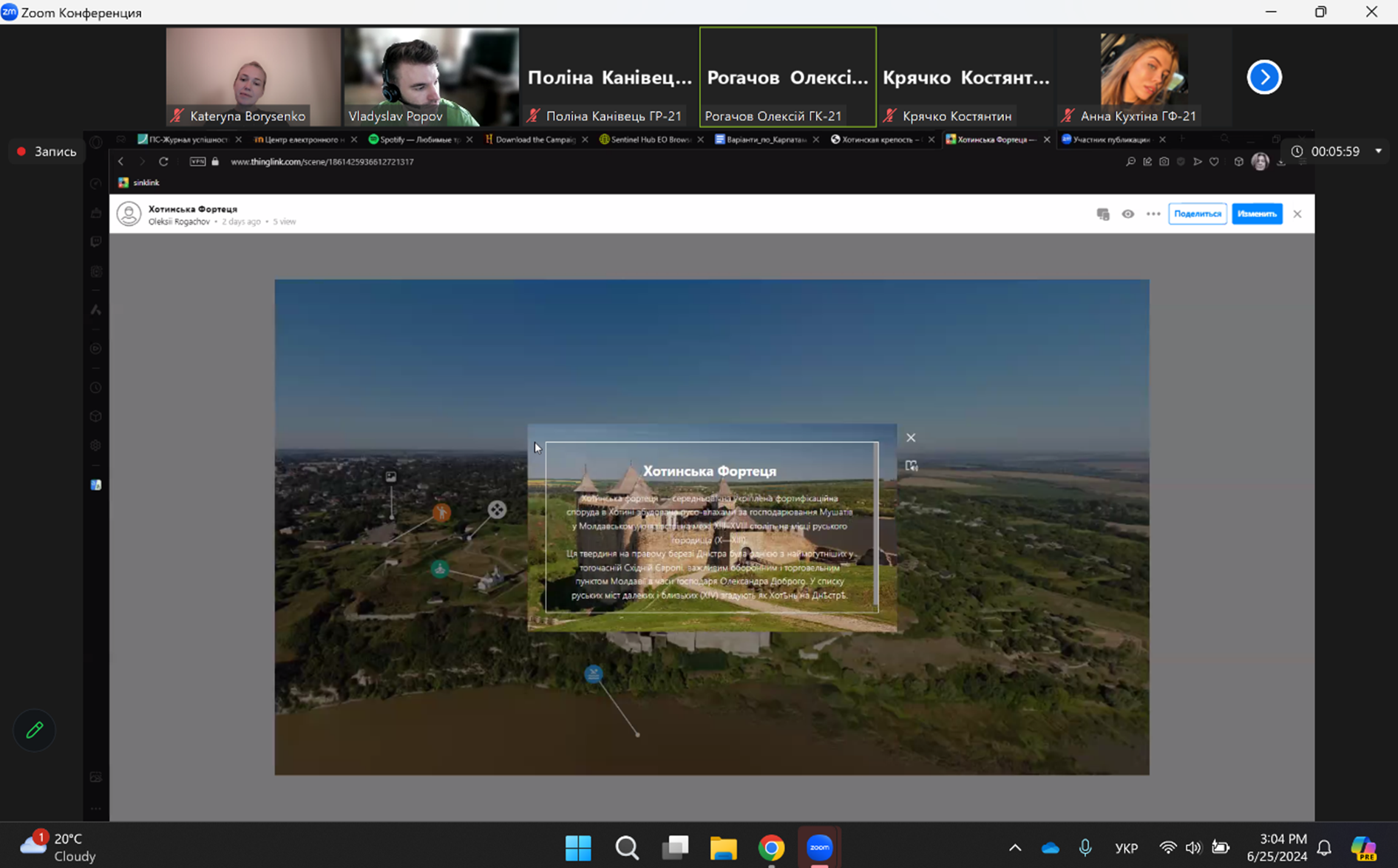Screen dimensions: 1398x868
Task: Click the white crossed-circle hotspot marker
Action: pos(497,509)
